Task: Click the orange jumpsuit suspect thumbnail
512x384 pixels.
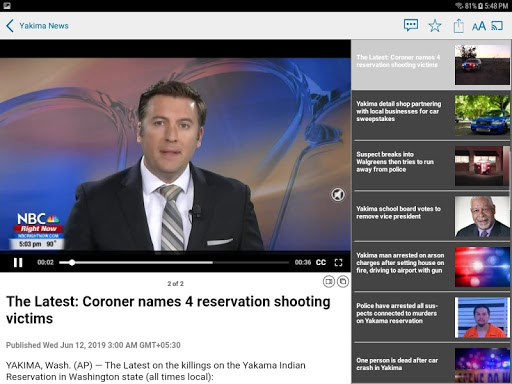Action: 482,317
